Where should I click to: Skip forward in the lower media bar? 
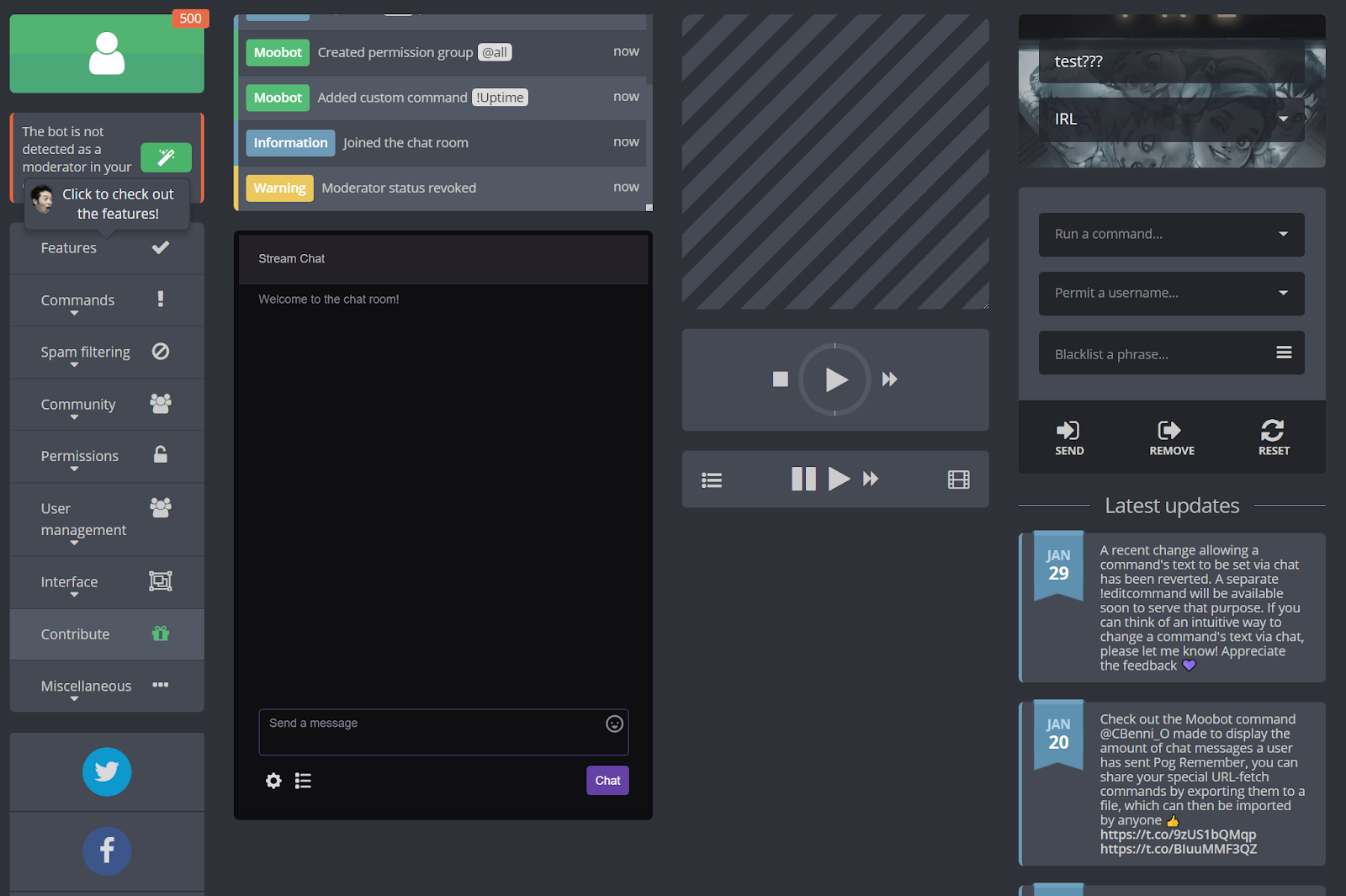(871, 479)
